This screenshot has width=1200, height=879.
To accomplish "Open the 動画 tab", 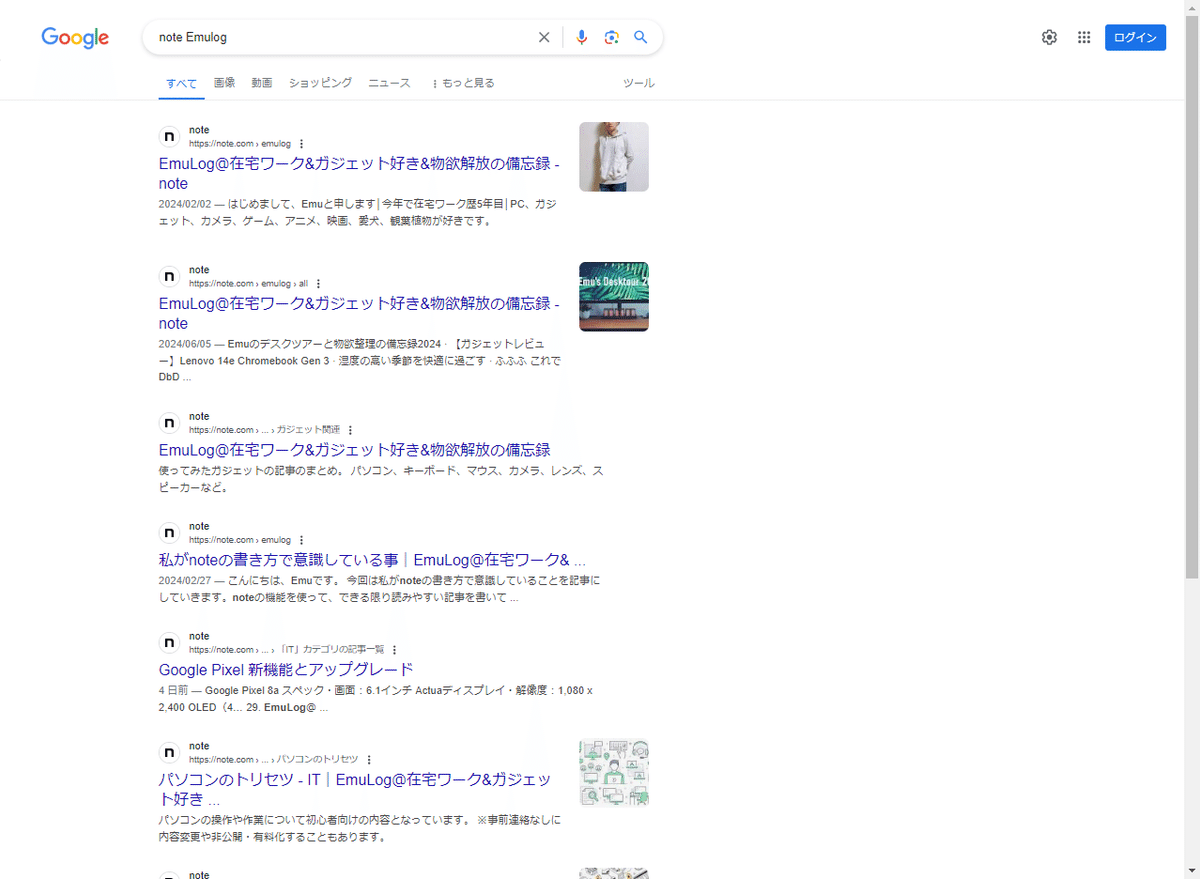I will (261, 83).
